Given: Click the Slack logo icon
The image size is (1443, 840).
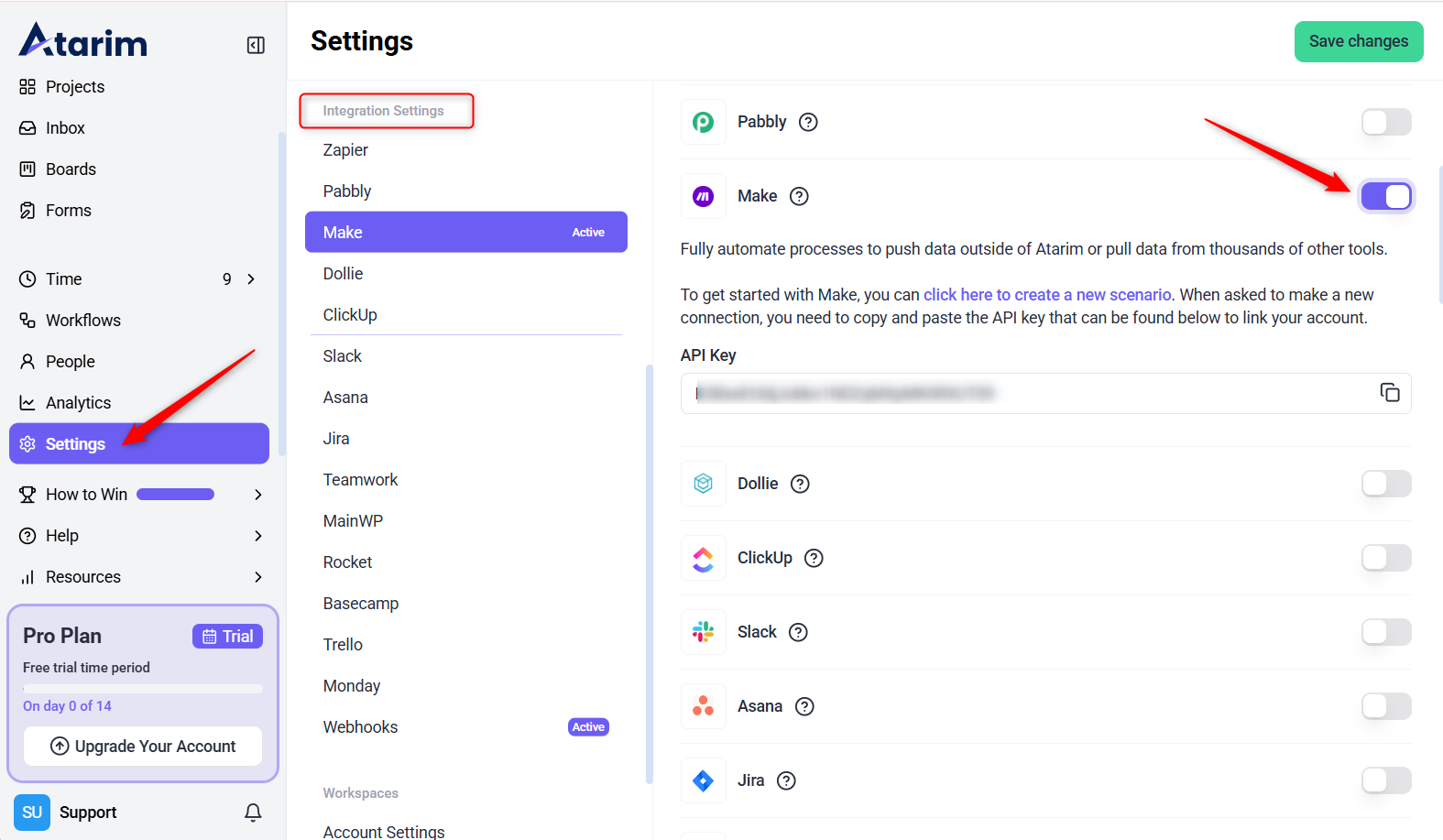Looking at the screenshot, I should point(703,632).
